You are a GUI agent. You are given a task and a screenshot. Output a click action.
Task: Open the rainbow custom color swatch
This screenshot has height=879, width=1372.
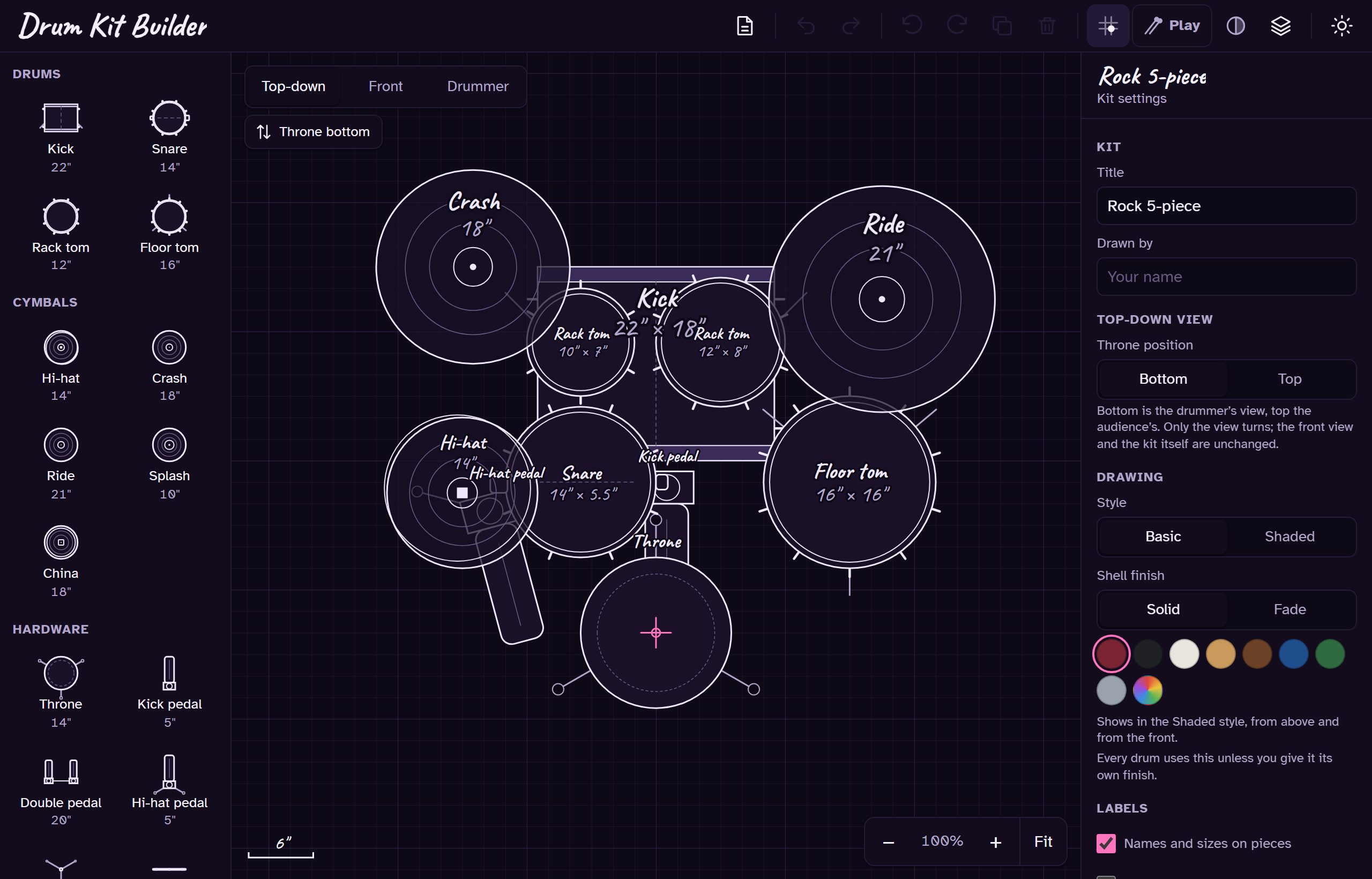point(1147,691)
